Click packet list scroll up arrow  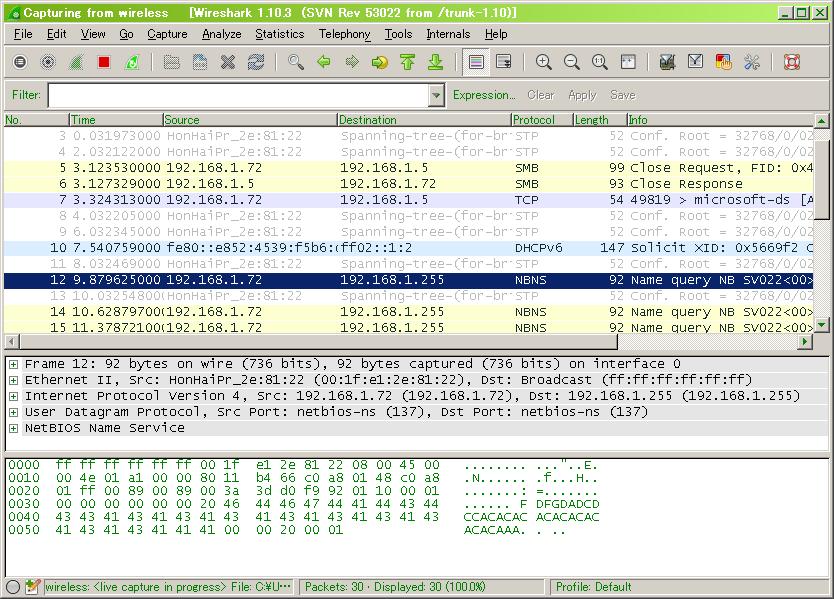pyautogui.click(x=822, y=121)
